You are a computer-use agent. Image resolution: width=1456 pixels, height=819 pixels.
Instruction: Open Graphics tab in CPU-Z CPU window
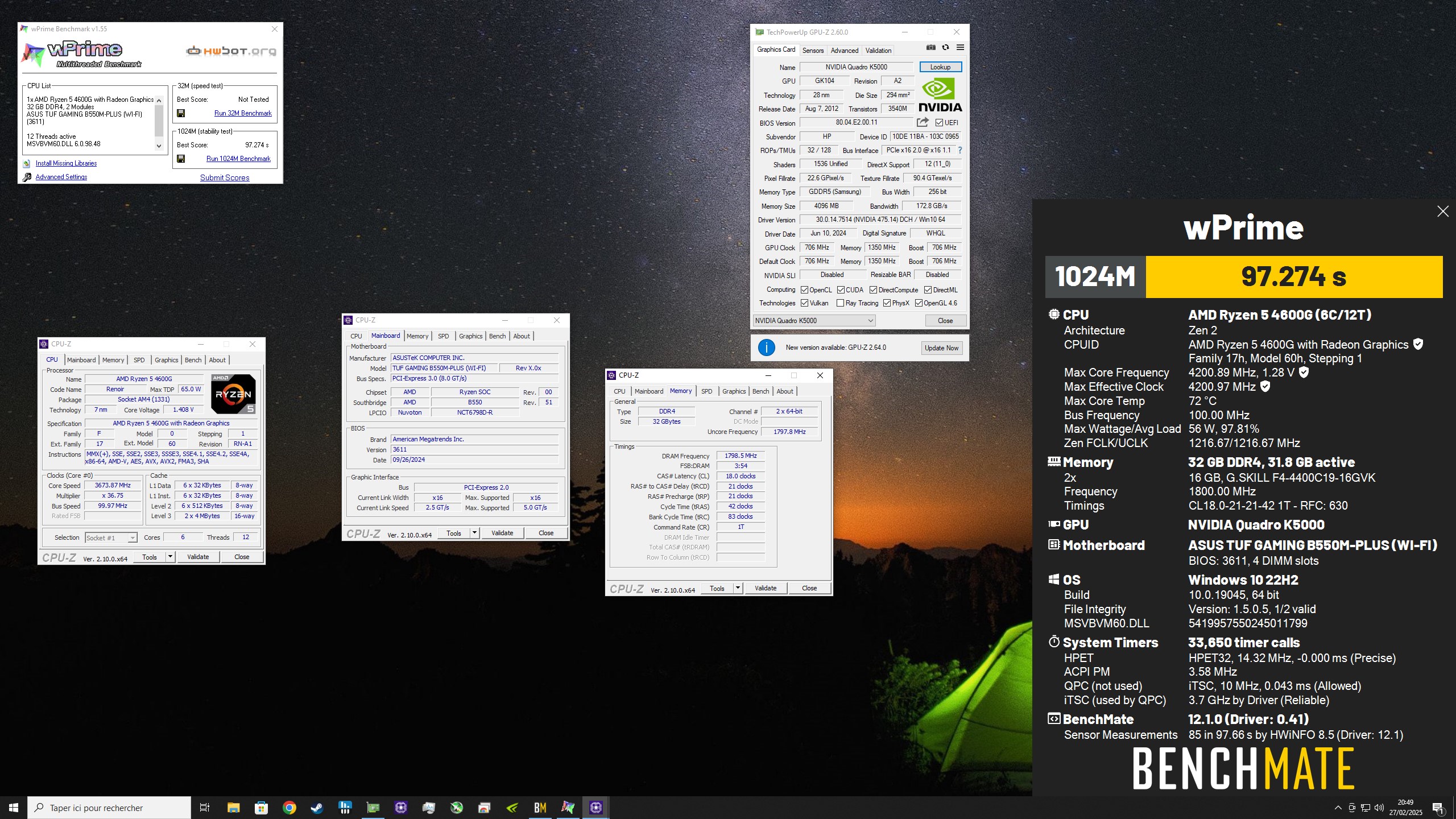(x=166, y=360)
